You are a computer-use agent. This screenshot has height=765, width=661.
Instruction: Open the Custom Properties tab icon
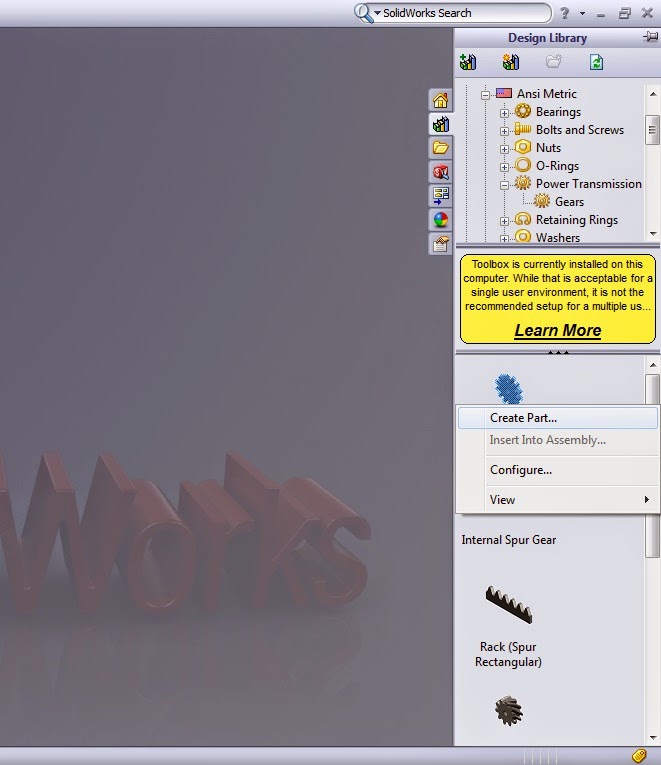point(441,243)
